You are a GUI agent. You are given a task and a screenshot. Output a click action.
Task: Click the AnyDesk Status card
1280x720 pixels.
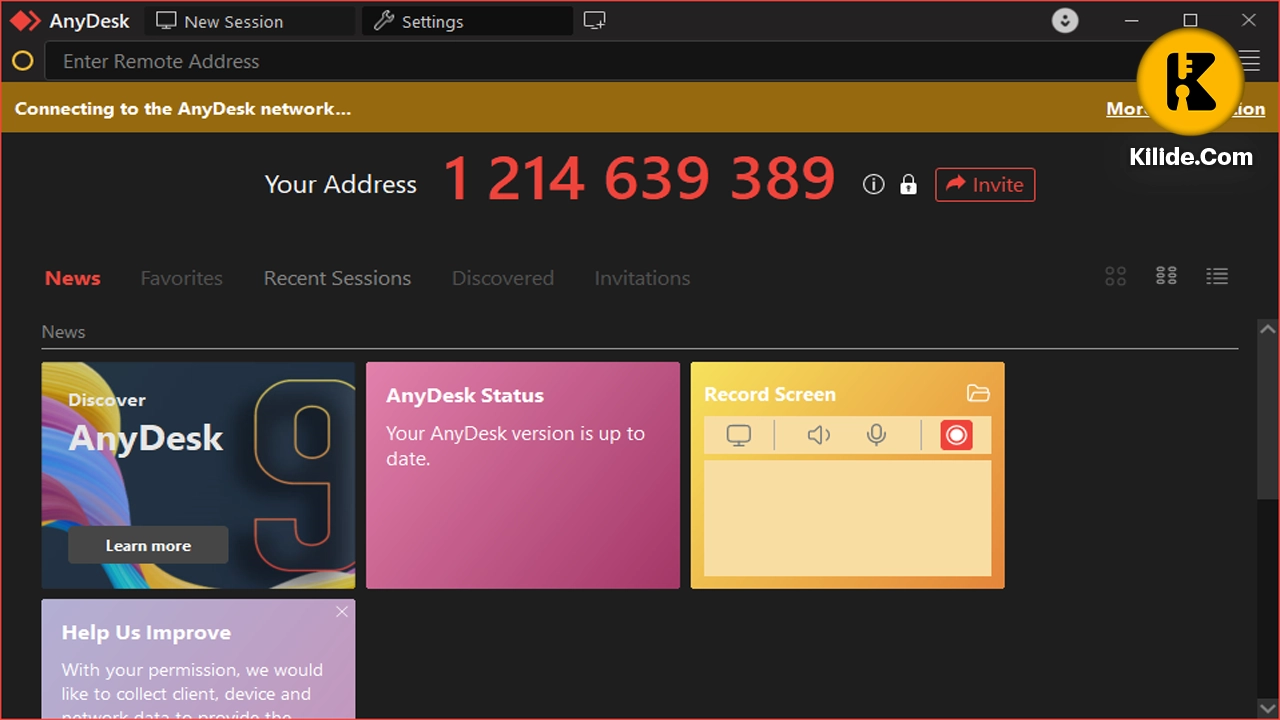pyautogui.click(x=523, y=475)
